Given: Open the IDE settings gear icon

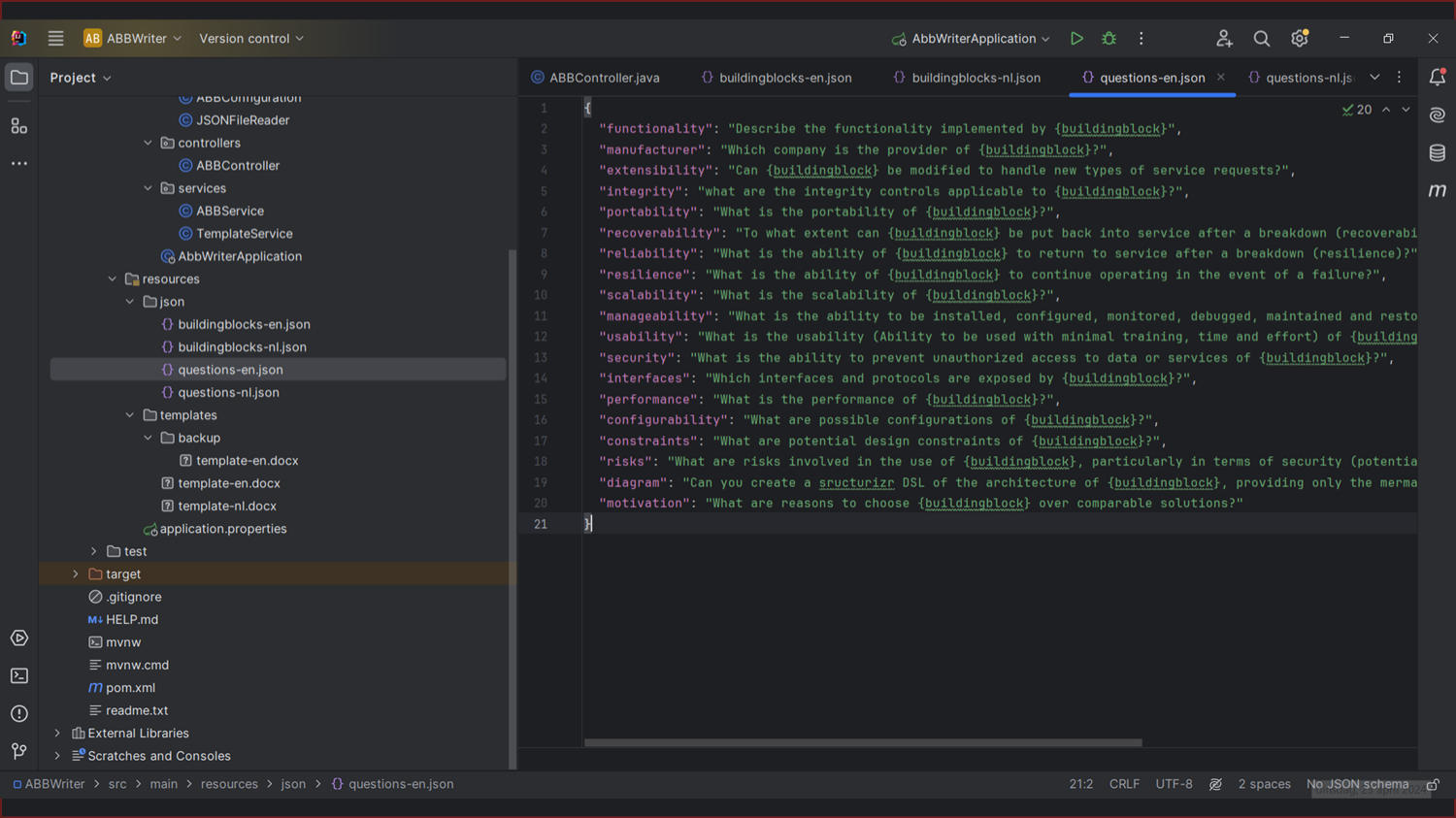Looking at the screenshot, I should coord(1299,39).
